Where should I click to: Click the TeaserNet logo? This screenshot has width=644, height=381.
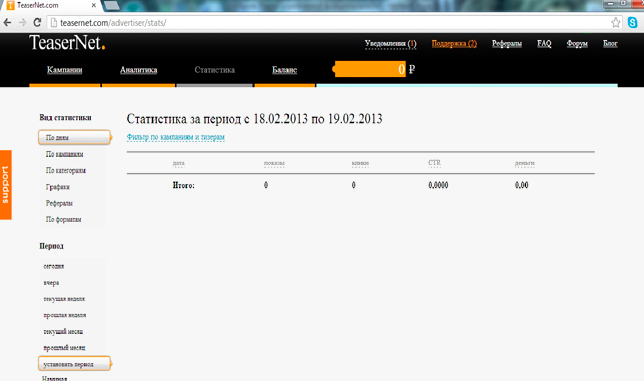point(67,43)
